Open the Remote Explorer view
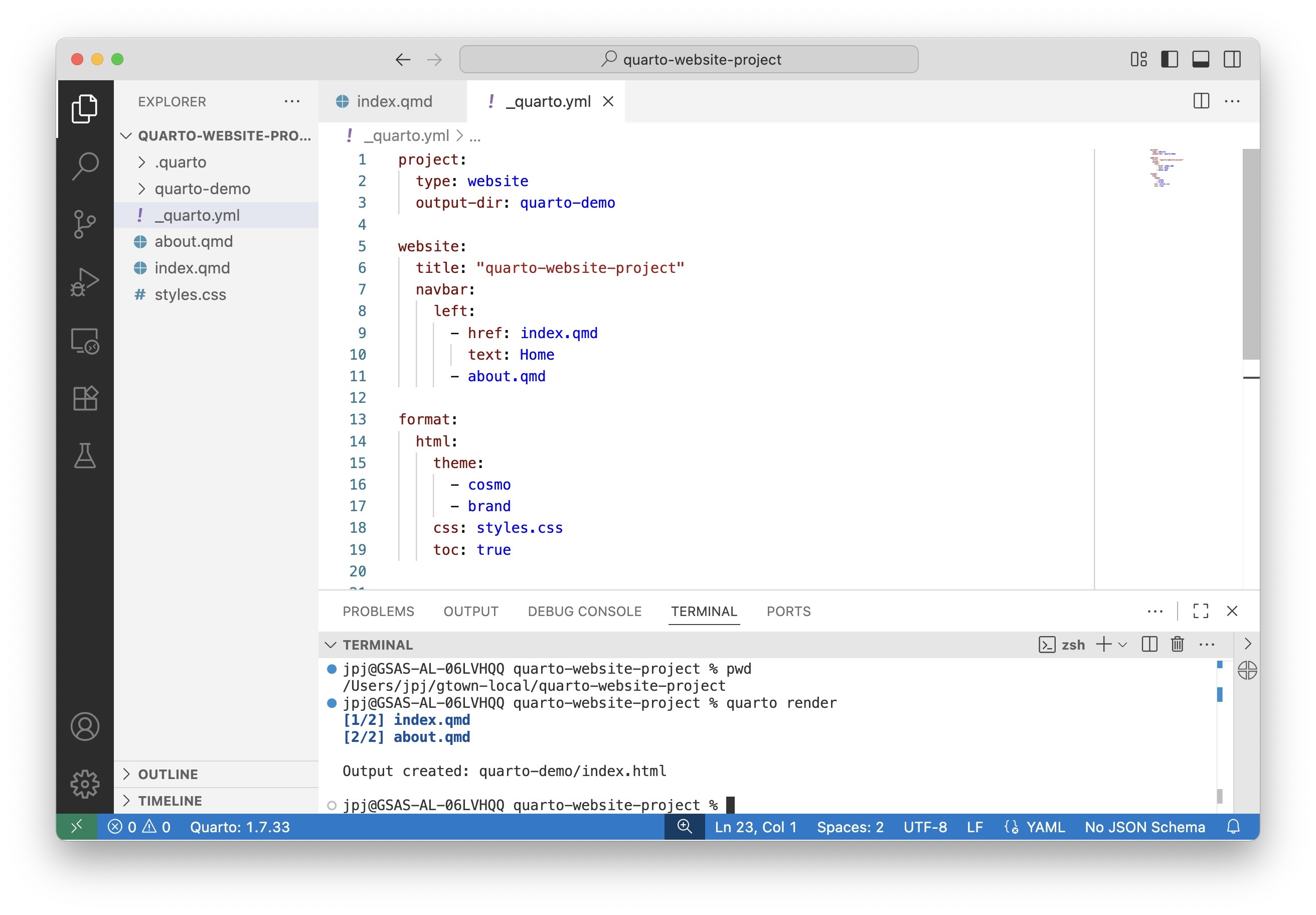Screen dimensions: 1316x915 (x=85, y=341)
